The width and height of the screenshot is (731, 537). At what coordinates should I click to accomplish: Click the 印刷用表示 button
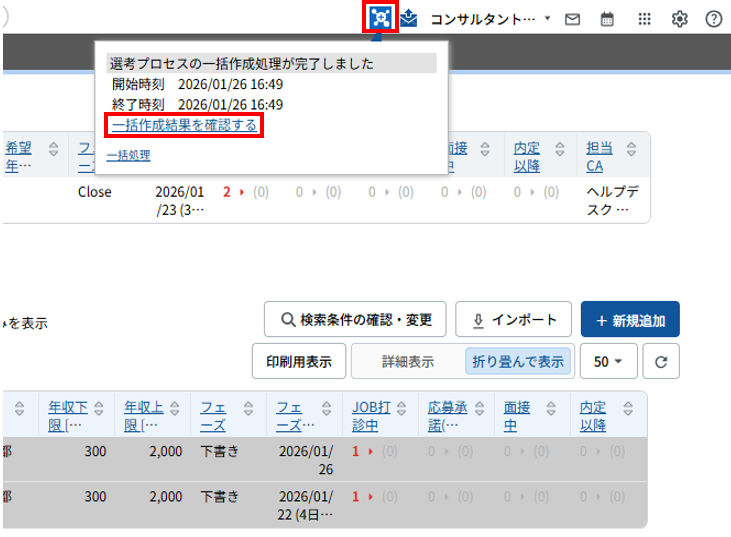pos(298,362)
